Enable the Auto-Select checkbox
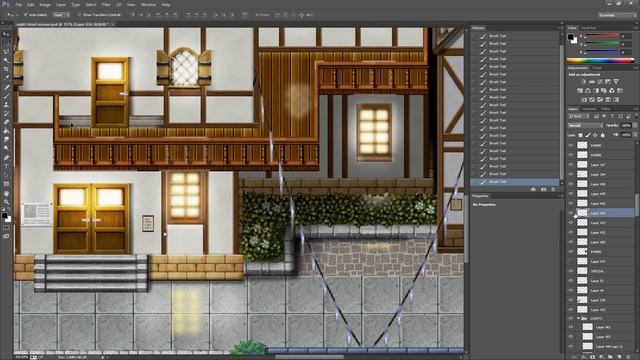Image resolution: width=640 pixels, height=360 pixels. click(26, 15)
